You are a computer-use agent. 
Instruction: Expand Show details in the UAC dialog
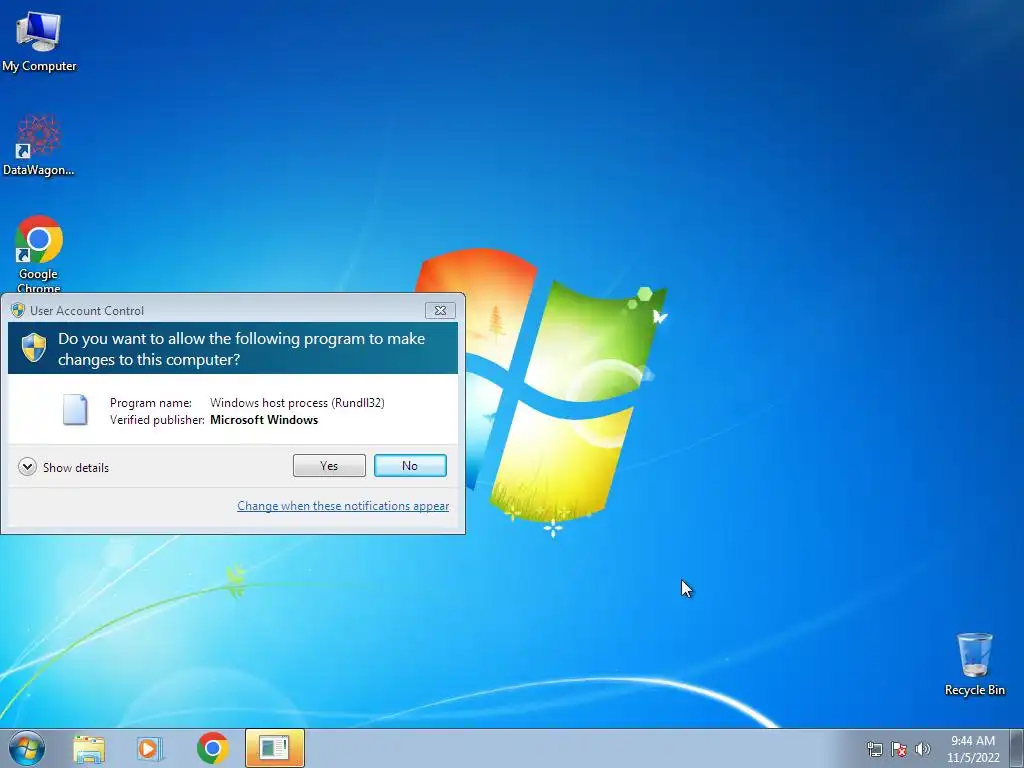63,467
